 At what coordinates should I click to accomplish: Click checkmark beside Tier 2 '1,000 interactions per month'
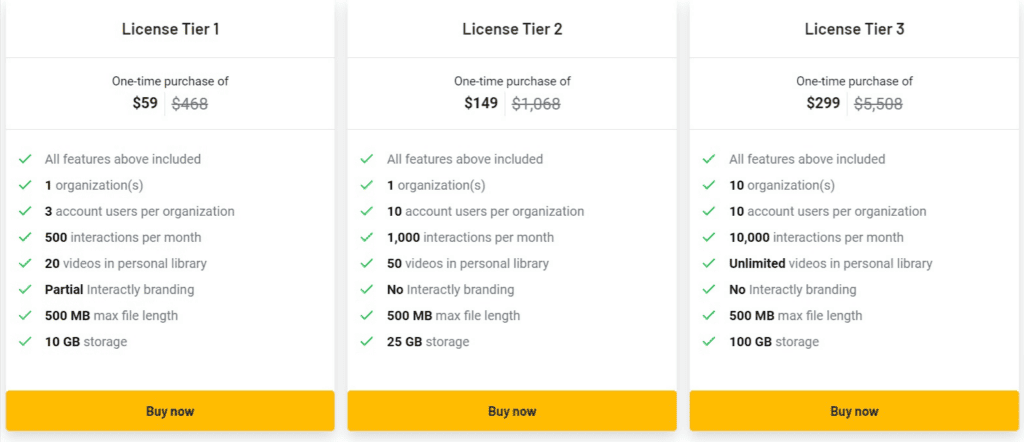[367, 238]
